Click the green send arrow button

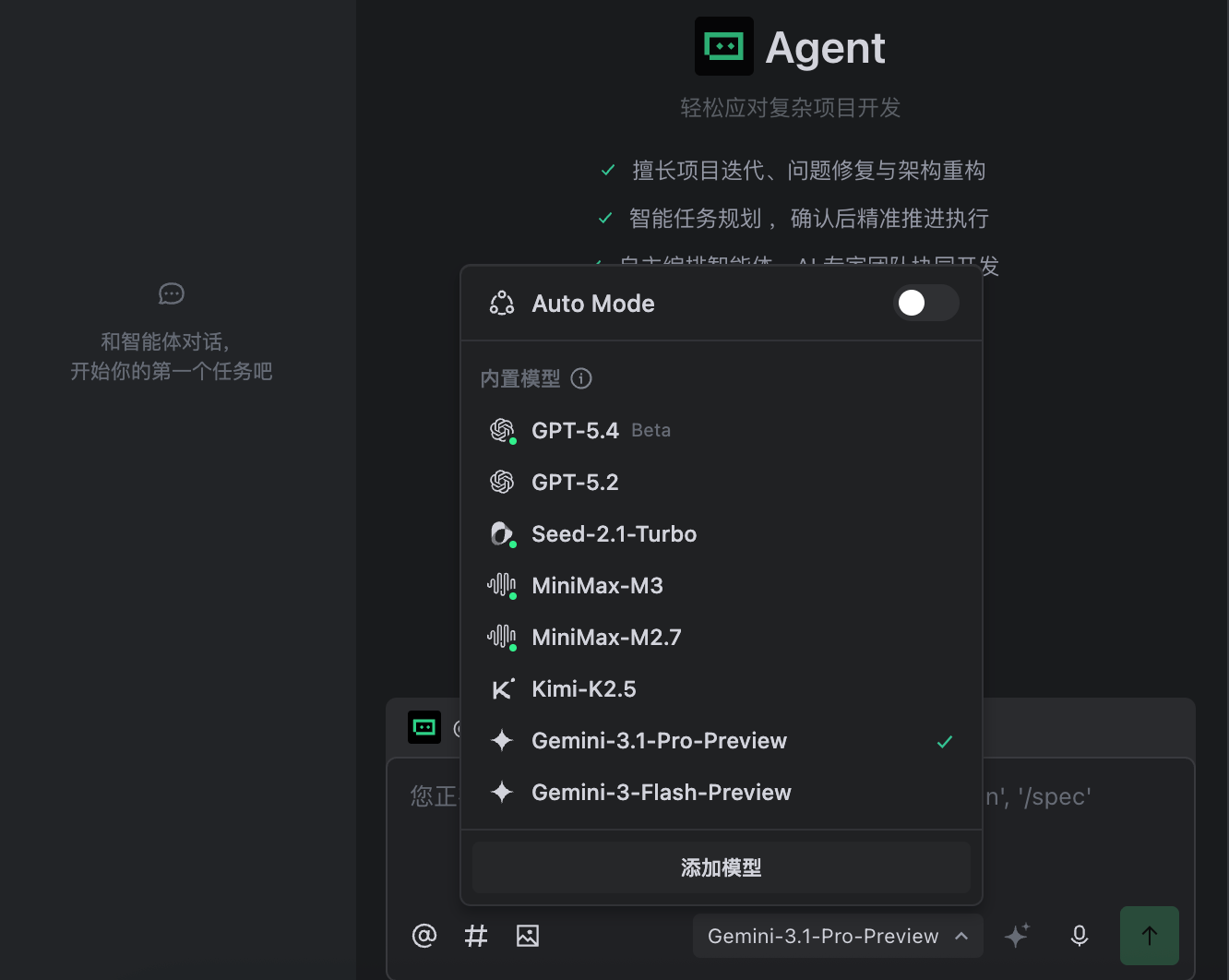[x=1150, y=936]
